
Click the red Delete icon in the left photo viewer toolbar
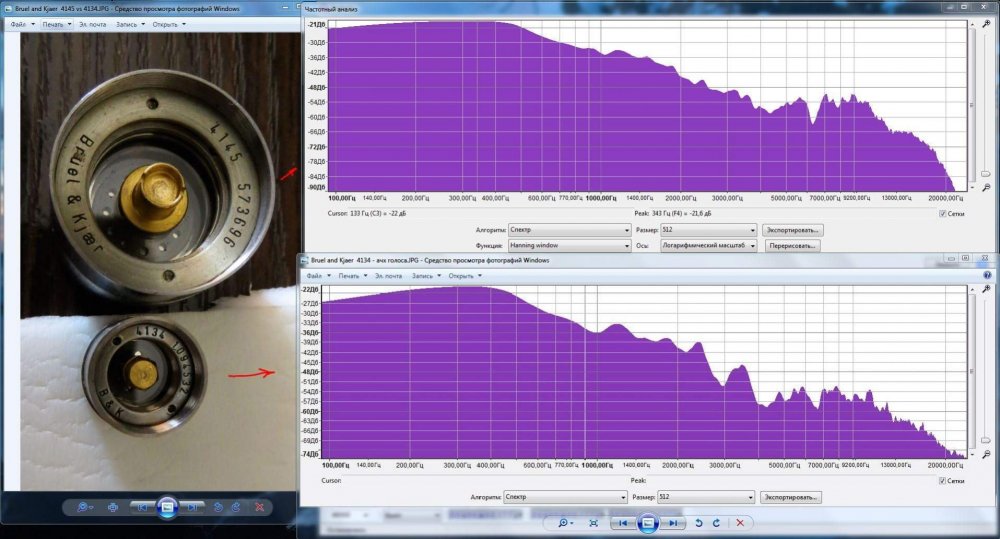coord(260,507)
